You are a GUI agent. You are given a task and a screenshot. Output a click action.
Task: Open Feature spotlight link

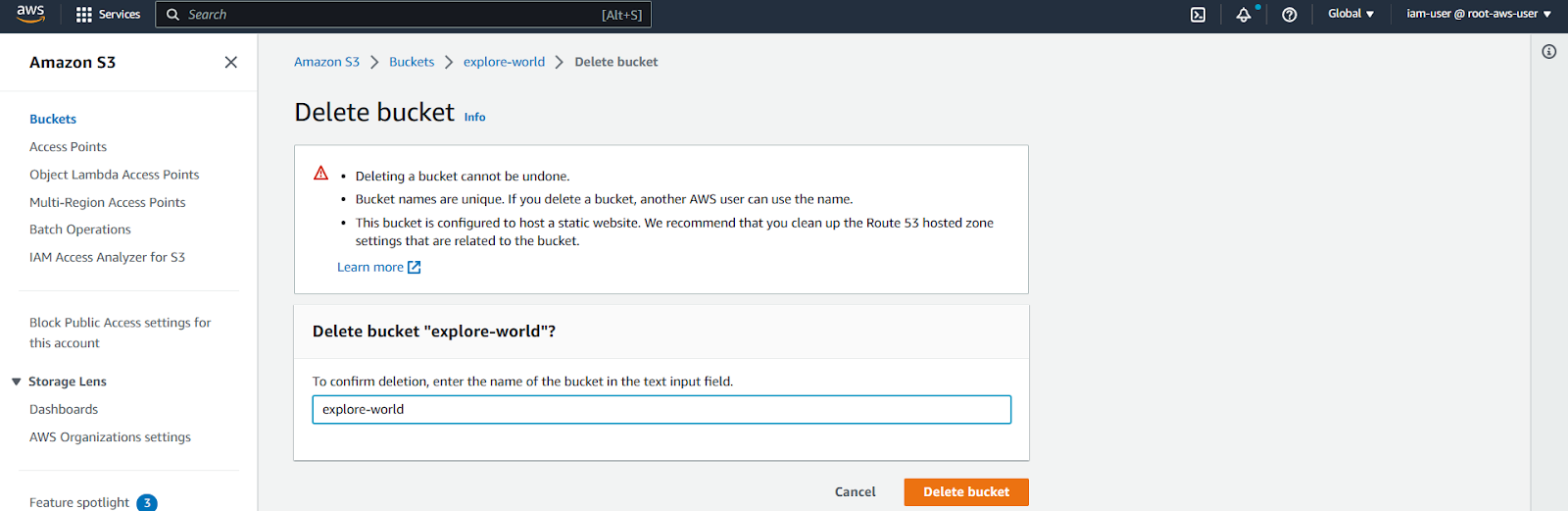79,502
